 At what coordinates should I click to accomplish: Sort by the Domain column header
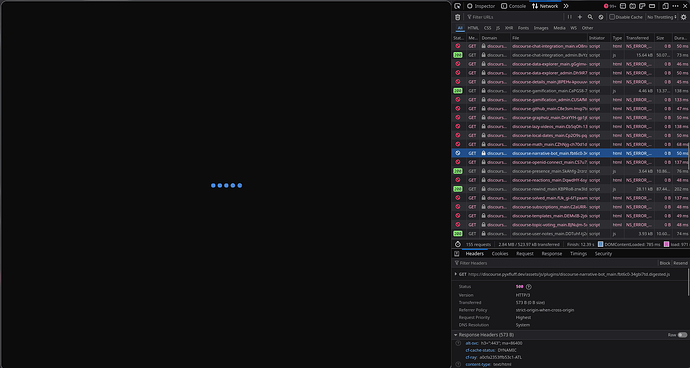point(495,38)
